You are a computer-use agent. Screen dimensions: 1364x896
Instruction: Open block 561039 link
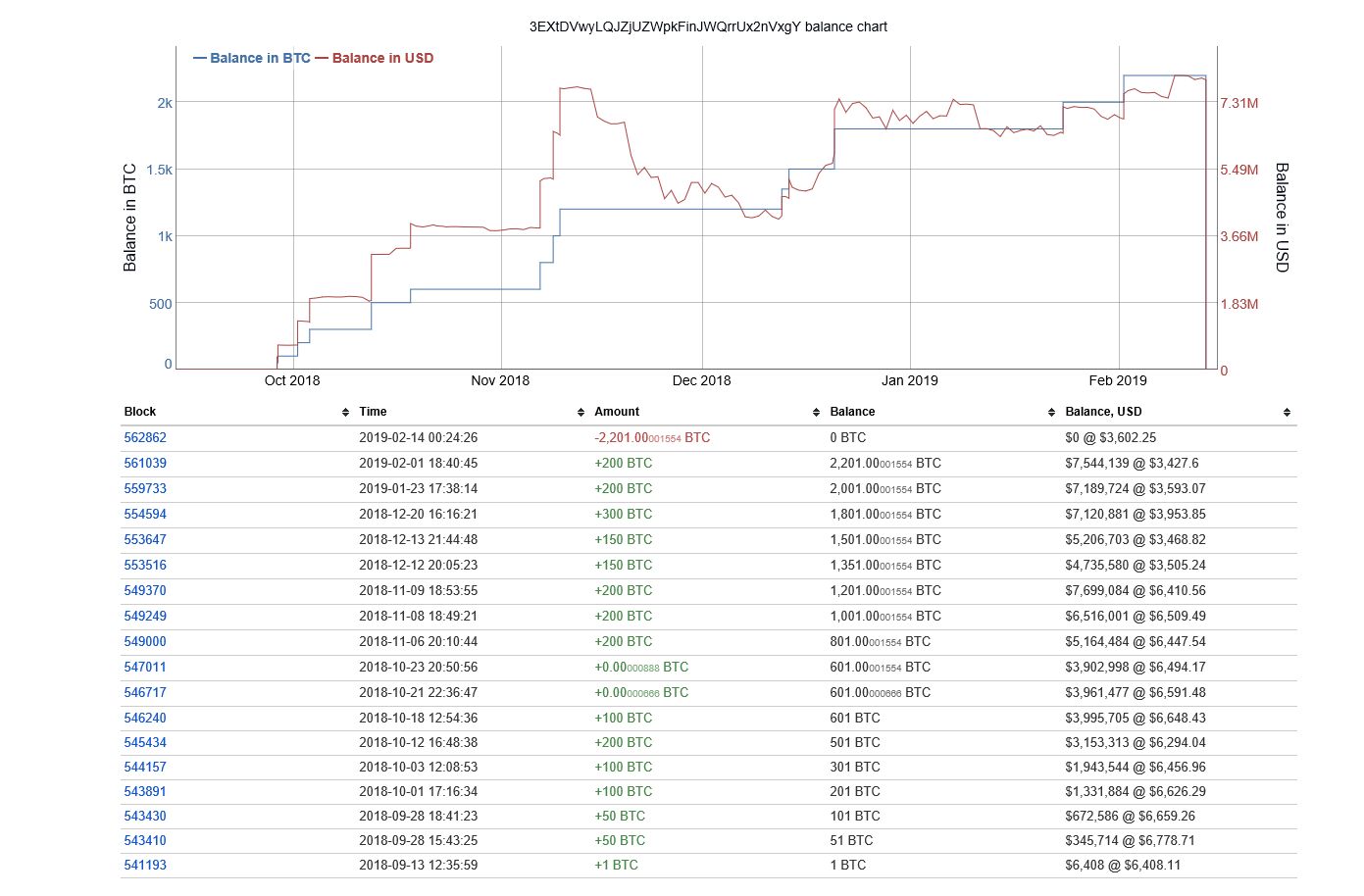click(145, 463)
